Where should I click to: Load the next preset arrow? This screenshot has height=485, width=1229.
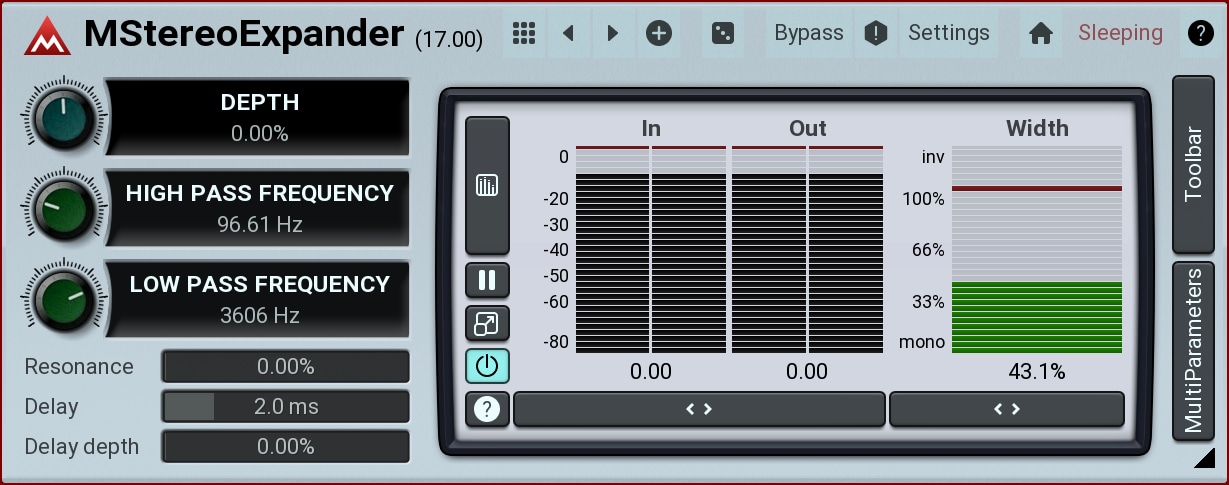pyautogui.click(x=612, y=33)
